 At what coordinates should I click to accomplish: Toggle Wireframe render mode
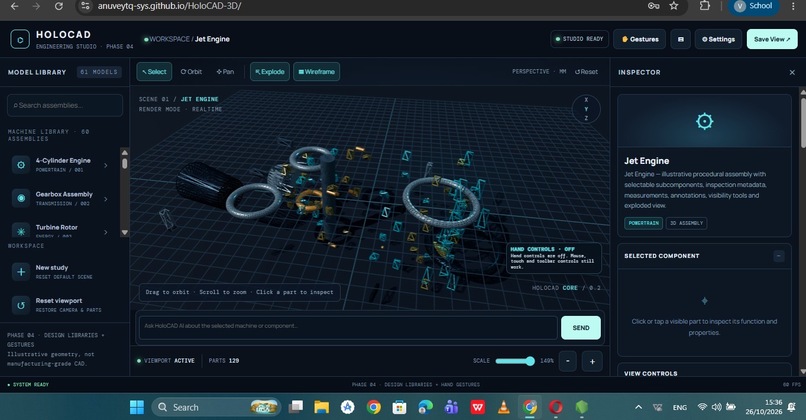tap(317, 72)
